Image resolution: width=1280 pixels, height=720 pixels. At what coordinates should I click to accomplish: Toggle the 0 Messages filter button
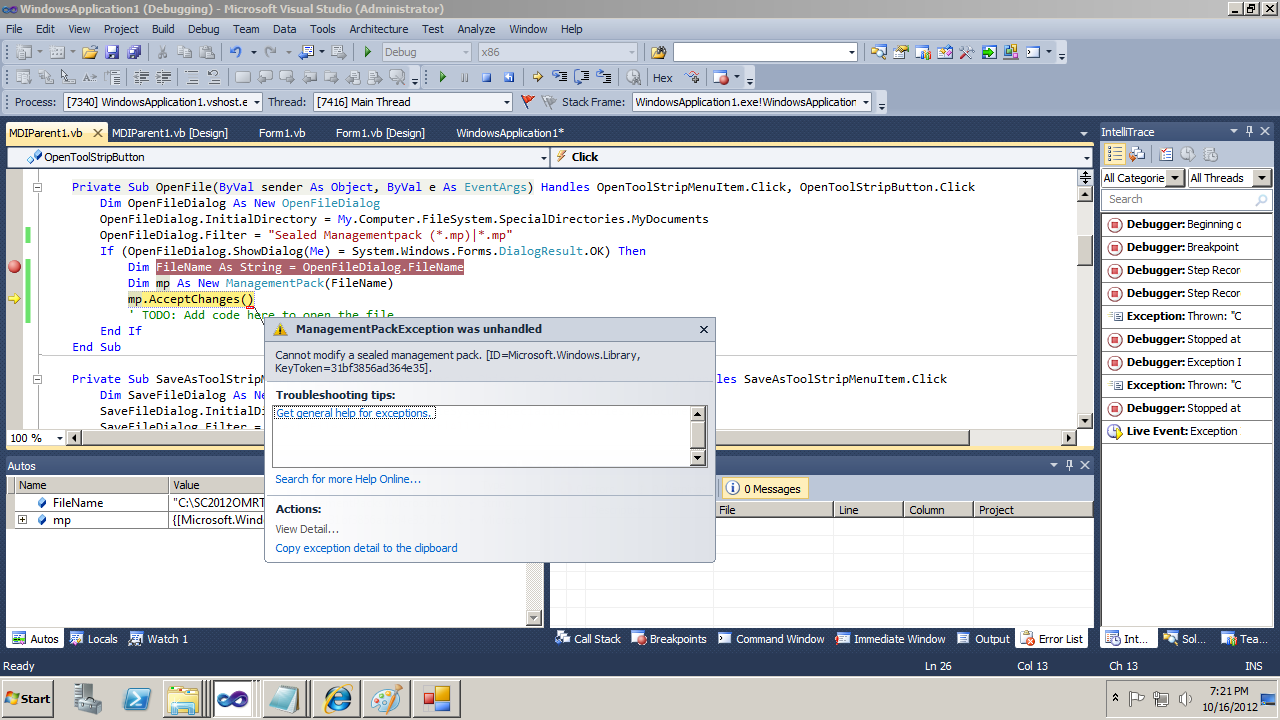765,488
